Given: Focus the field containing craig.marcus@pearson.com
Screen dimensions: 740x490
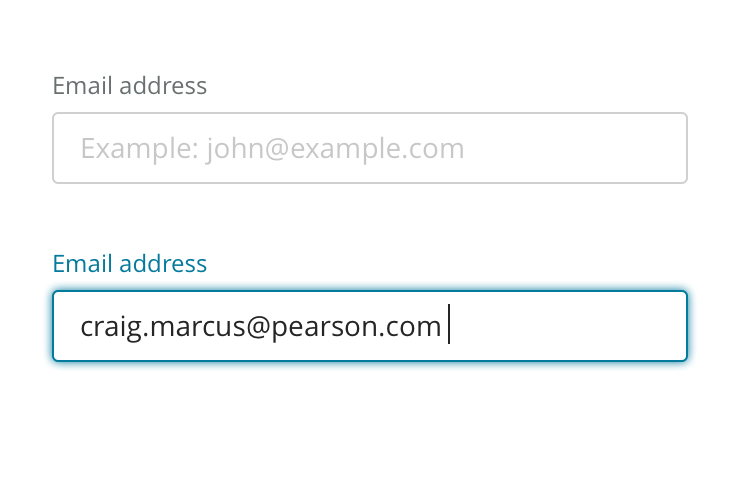Looking at the screenshot, I should point(370,326).
